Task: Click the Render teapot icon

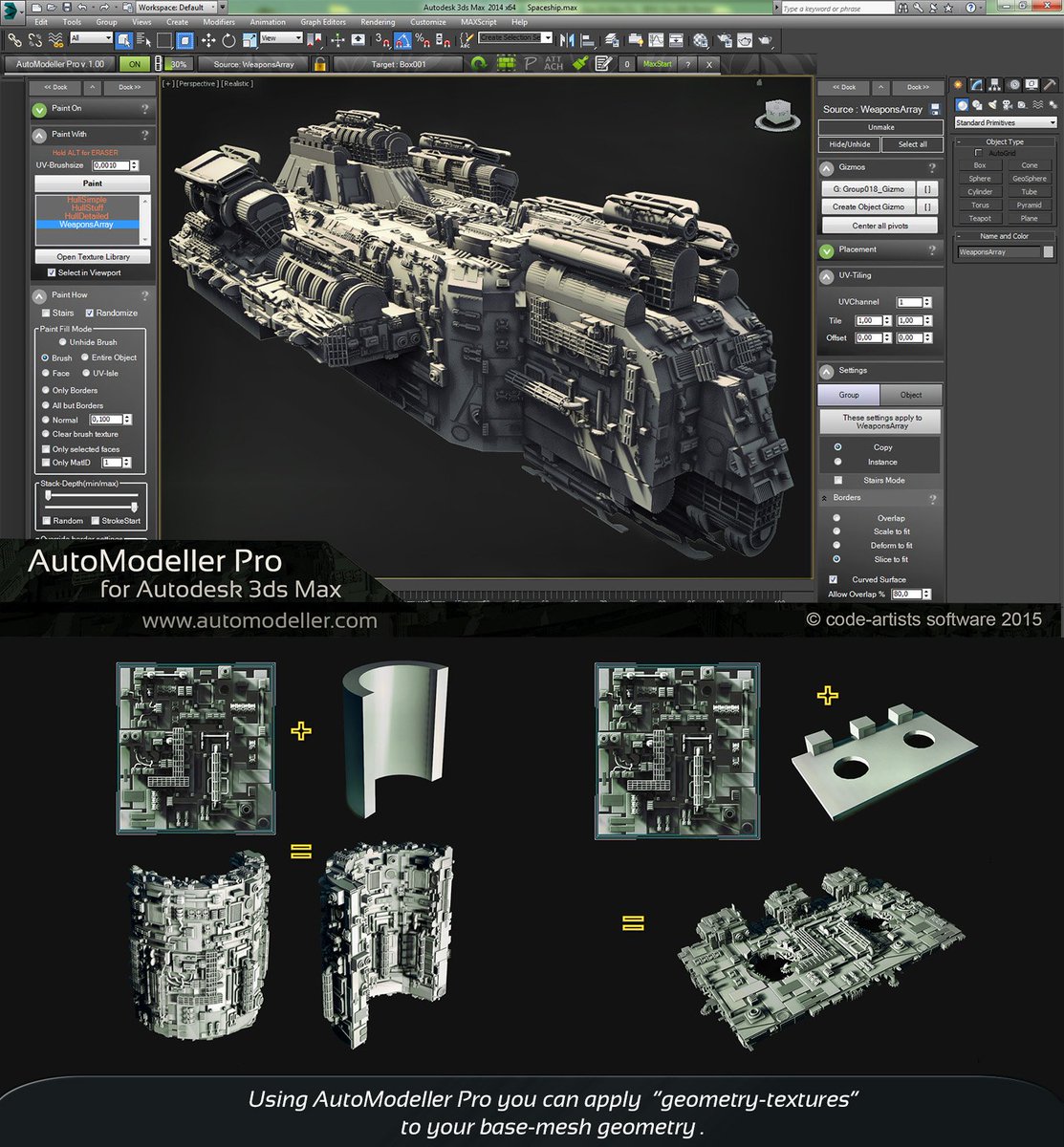Action: 766,41
